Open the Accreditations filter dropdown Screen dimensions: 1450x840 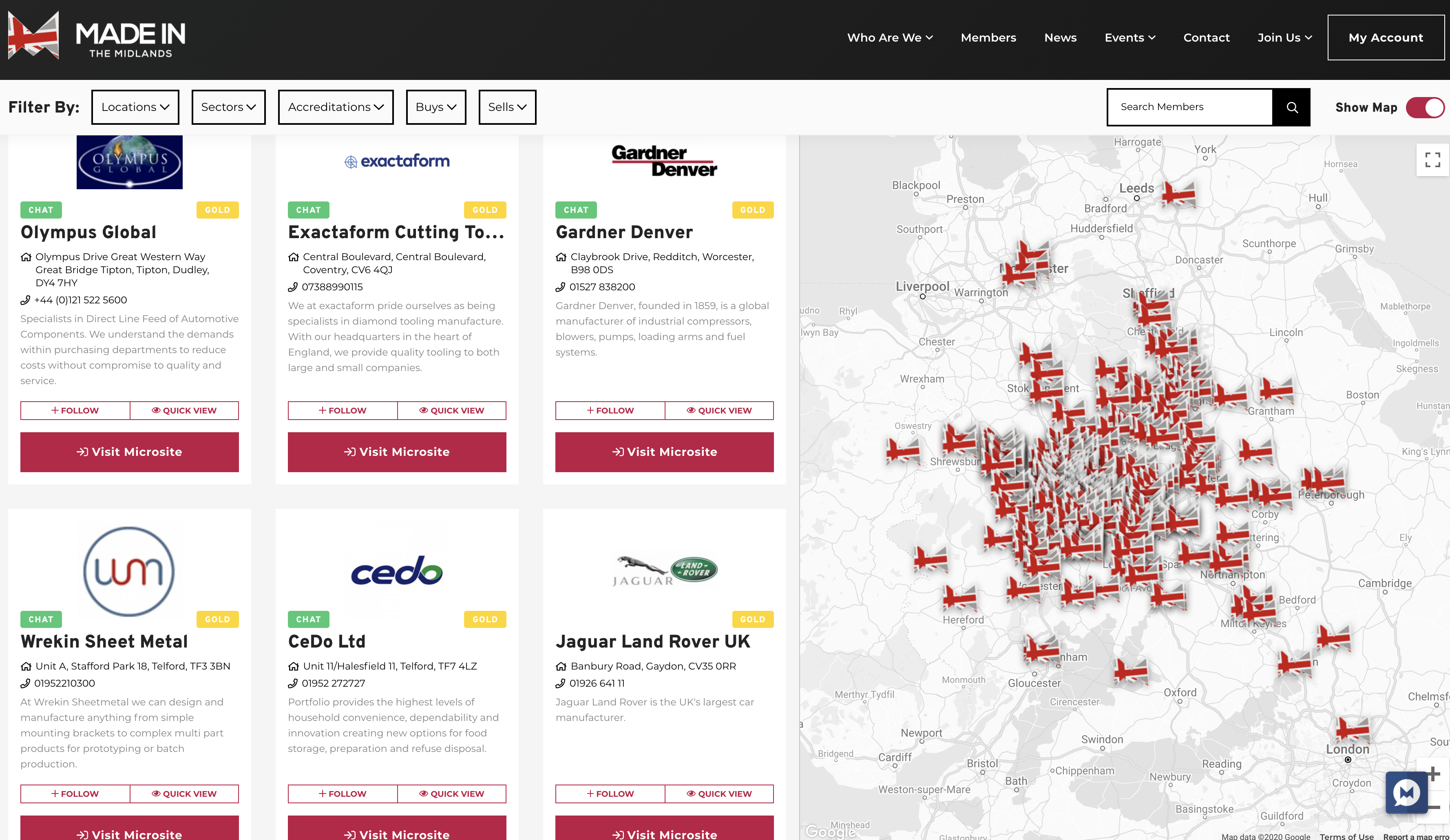(x=336, y=107)
